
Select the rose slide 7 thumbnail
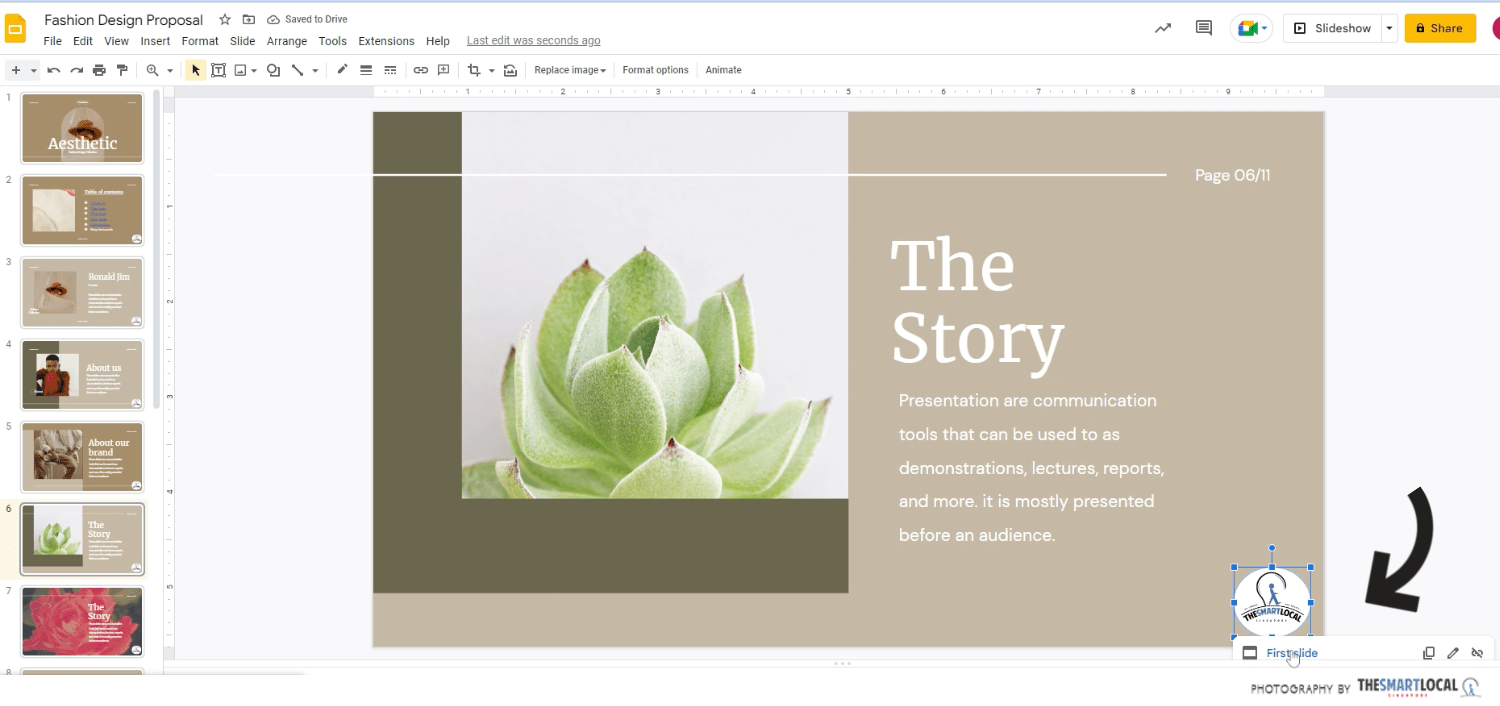click(x=82, y=620)
